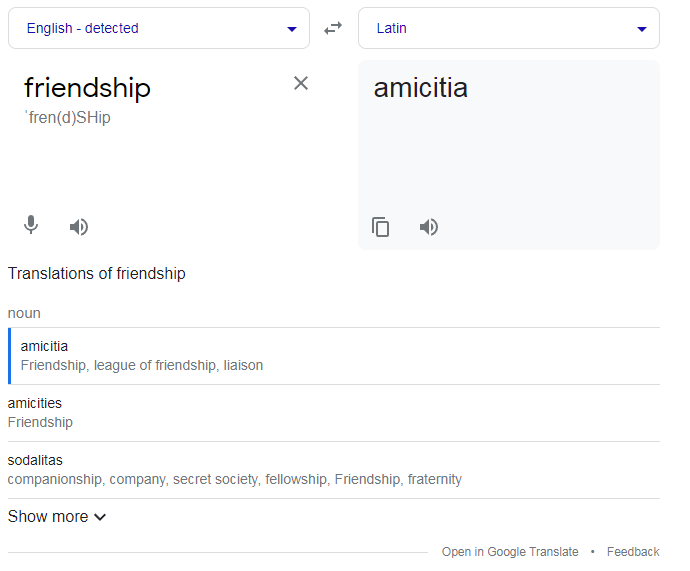Send Feedback via the link
The height and width of the screenshot is (571, 690).
pyautogui.click(x=633, y=552)
